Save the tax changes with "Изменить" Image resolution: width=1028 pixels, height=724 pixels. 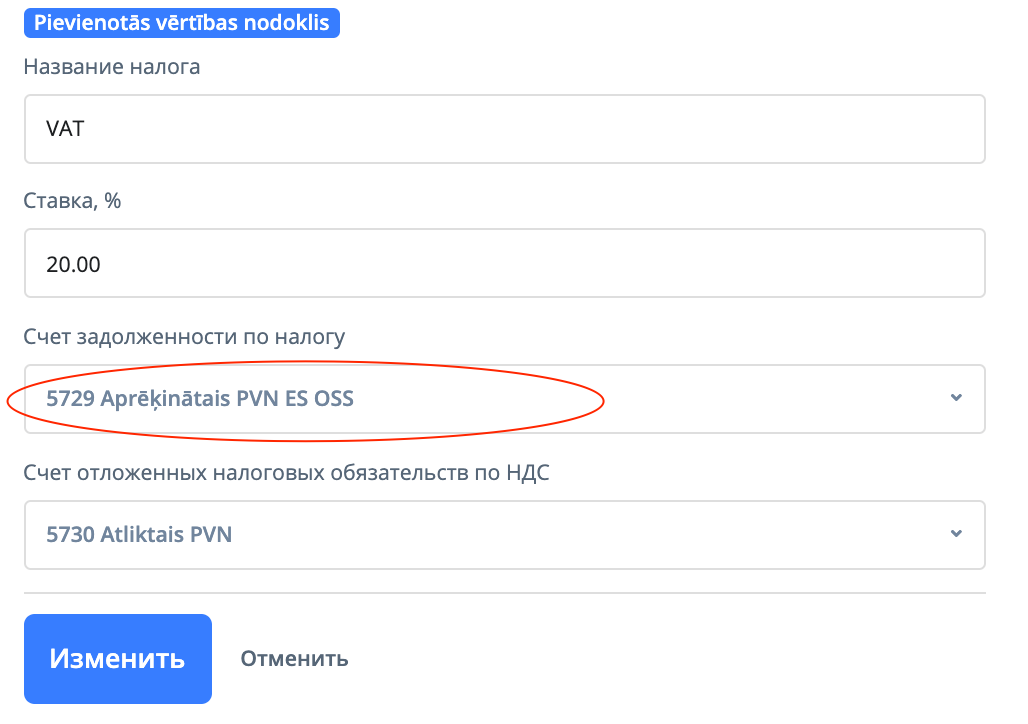pyautogui.click(x=118, y=659)
